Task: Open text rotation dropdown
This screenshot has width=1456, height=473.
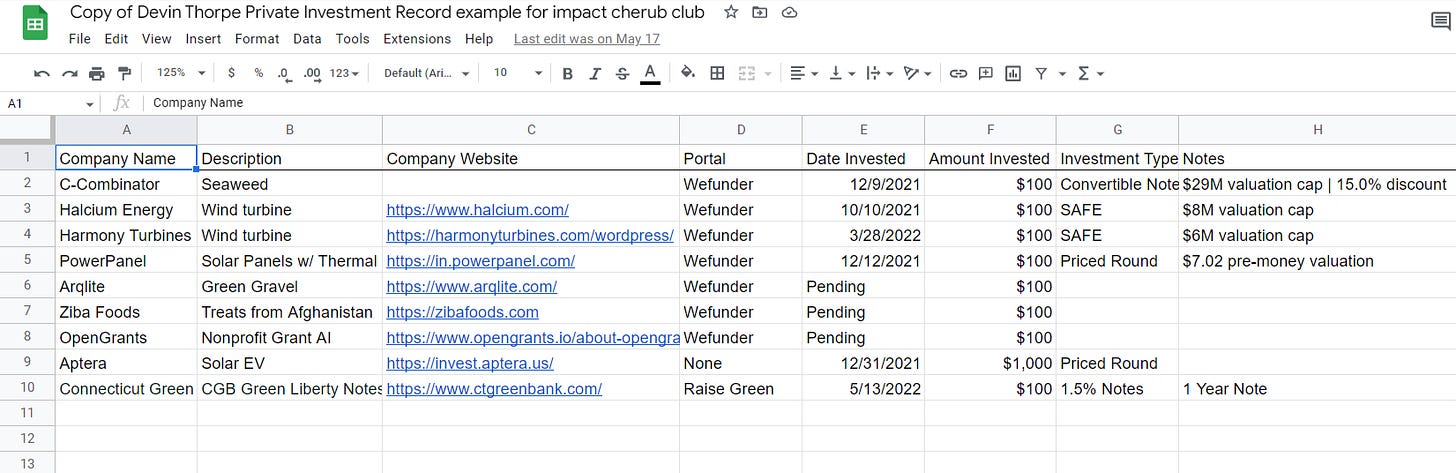Action: (916, 73)
